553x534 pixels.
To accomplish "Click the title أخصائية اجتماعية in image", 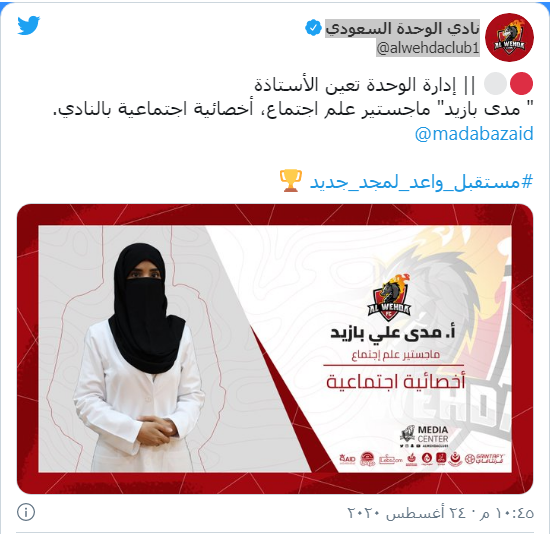I will pyautogui.click(x=395, y=382).
